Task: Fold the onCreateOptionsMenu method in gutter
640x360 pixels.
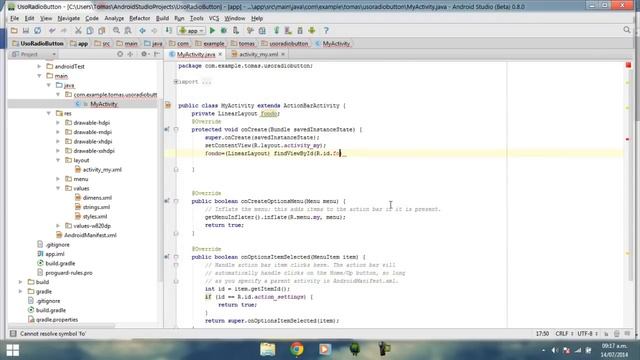Action: pos(176,201)
